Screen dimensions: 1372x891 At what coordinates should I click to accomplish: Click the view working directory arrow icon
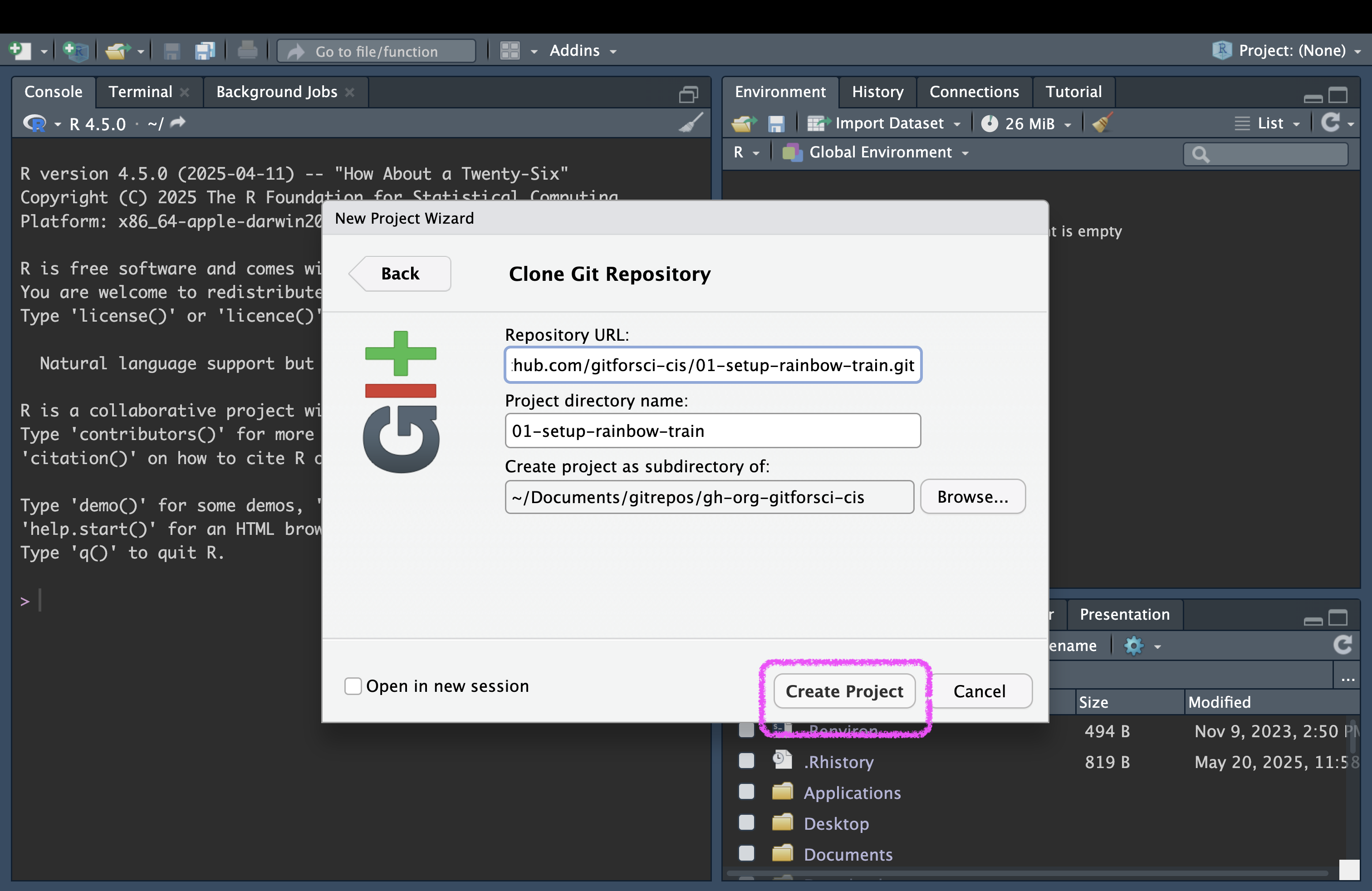click(178, 122)
